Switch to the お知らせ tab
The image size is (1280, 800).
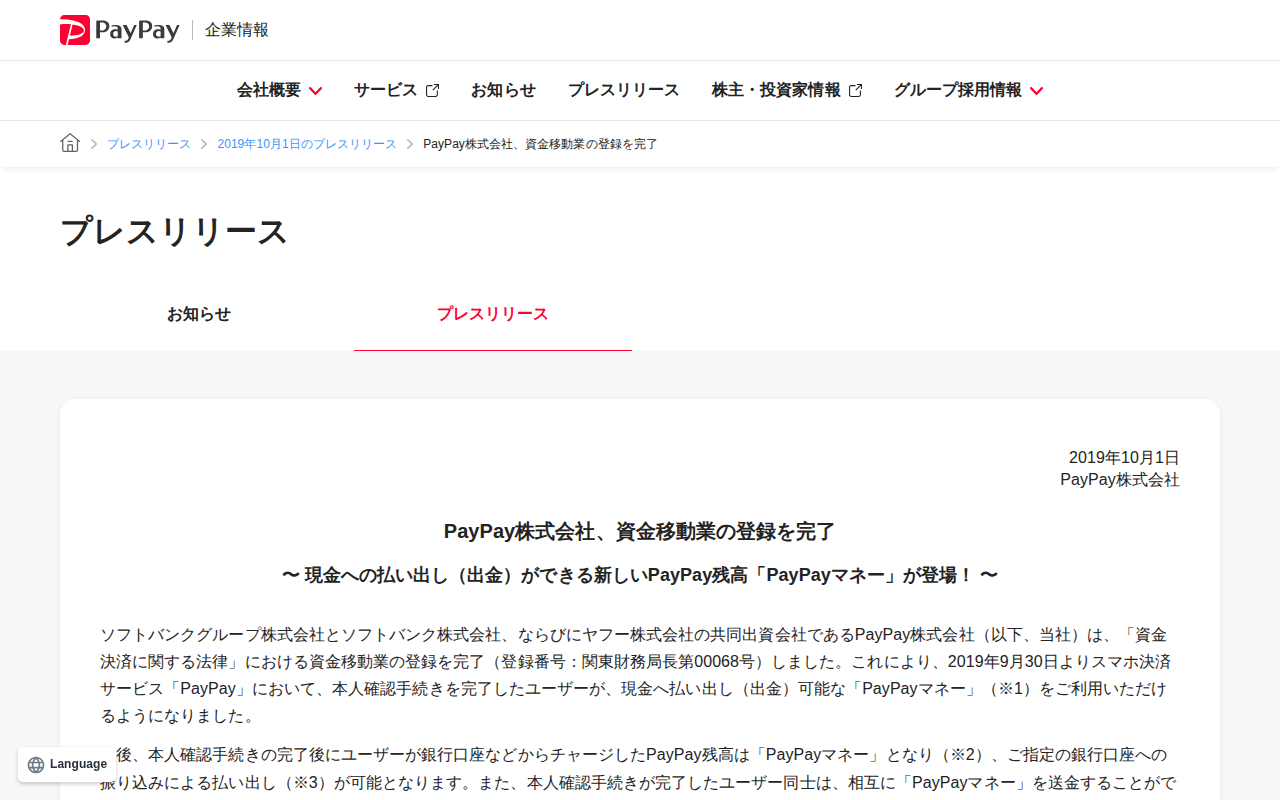[x=199, y=314]
